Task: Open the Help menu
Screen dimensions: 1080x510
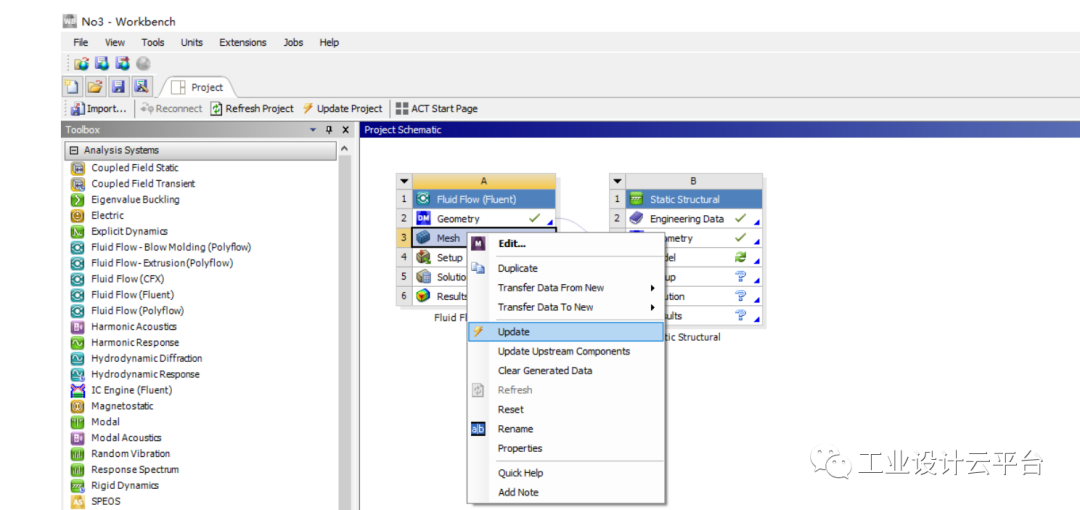Action: (329, 42)
